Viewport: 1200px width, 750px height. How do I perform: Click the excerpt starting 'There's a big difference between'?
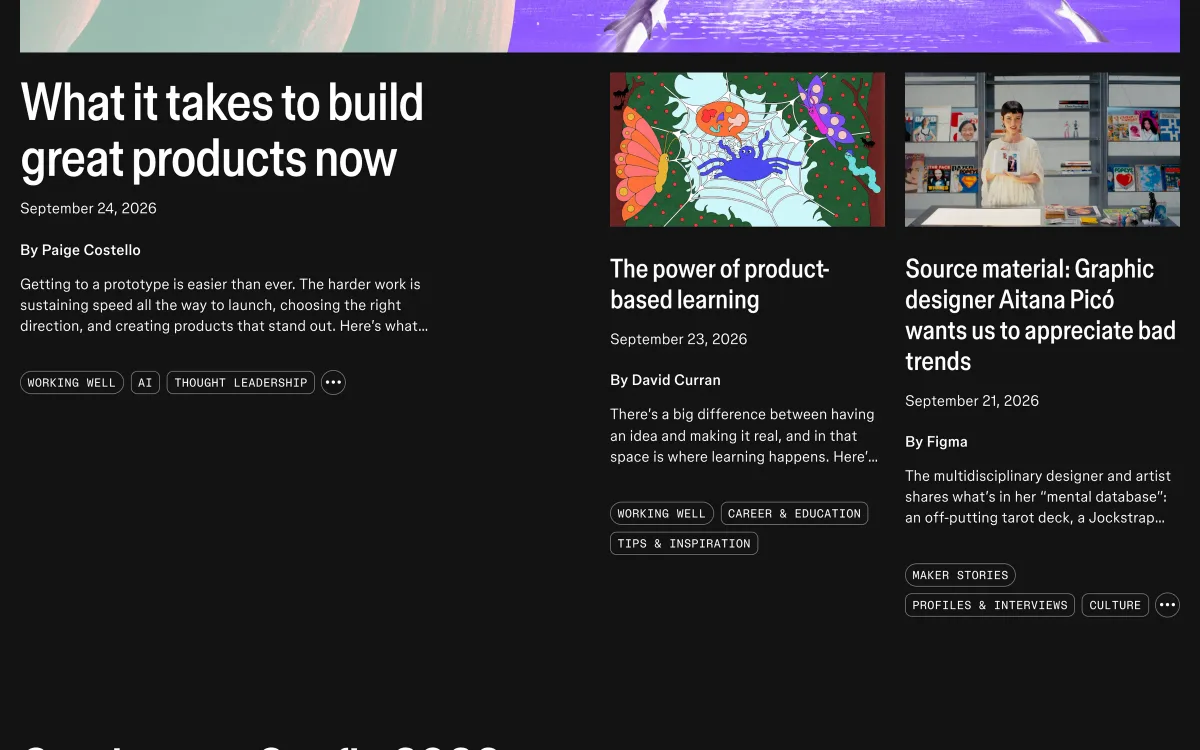(x=744, y=435)
